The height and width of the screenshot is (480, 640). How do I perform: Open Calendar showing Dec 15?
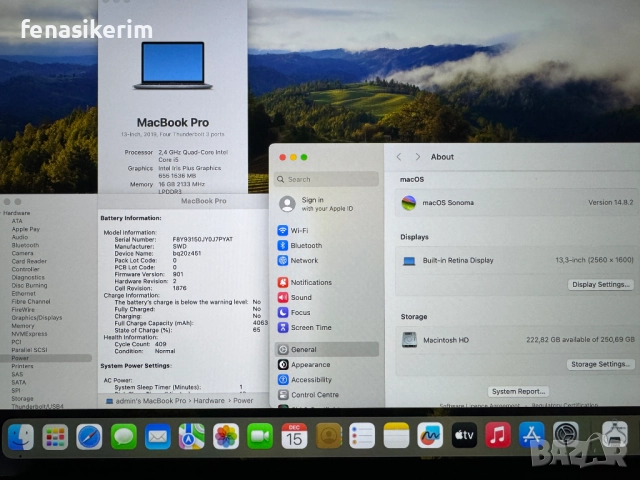tap(294, 436)
